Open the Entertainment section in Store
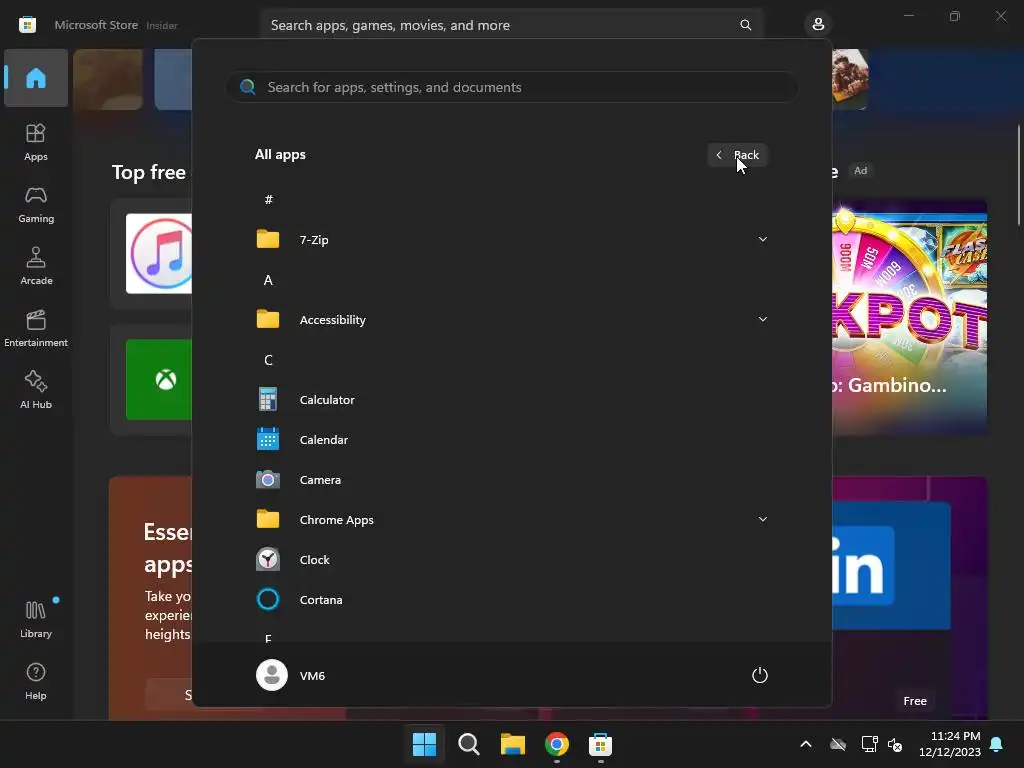This screenshot has height=768, width=1024. coord(36,328)
